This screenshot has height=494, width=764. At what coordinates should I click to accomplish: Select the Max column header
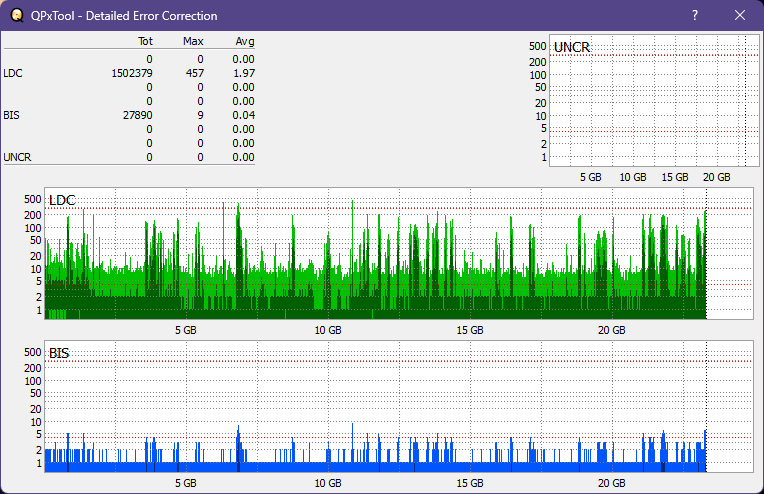point(193,41)
